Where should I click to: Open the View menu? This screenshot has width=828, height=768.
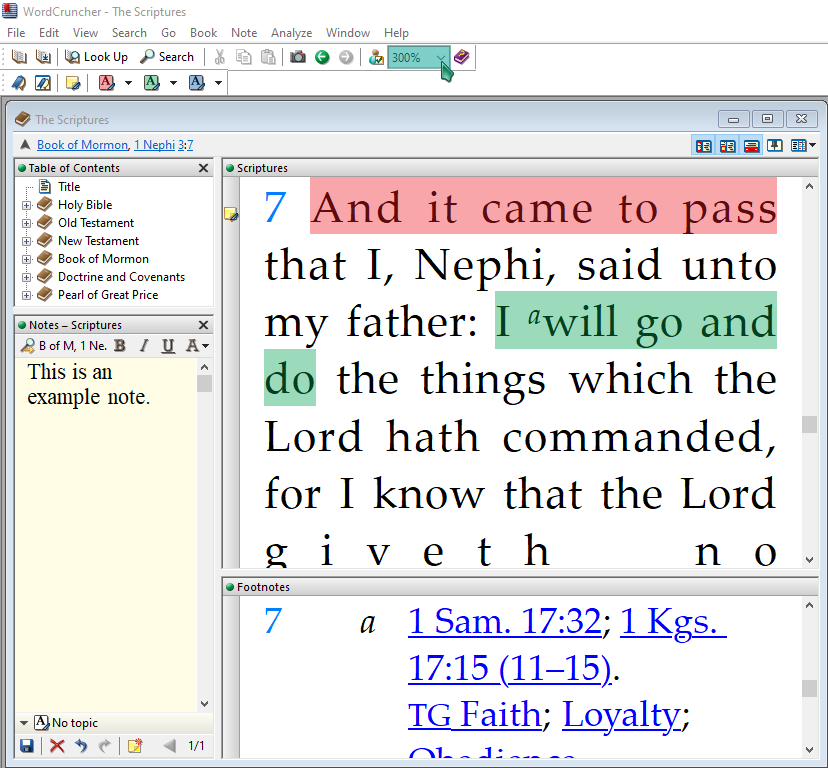[x=85, y=33]
